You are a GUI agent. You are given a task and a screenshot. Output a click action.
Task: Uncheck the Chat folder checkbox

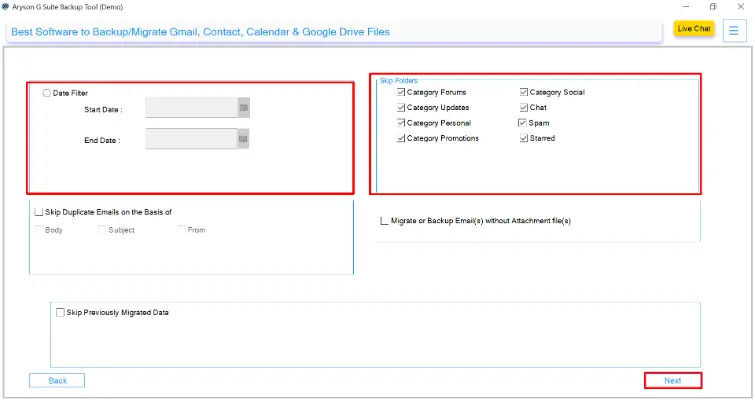tap(524, 107)
